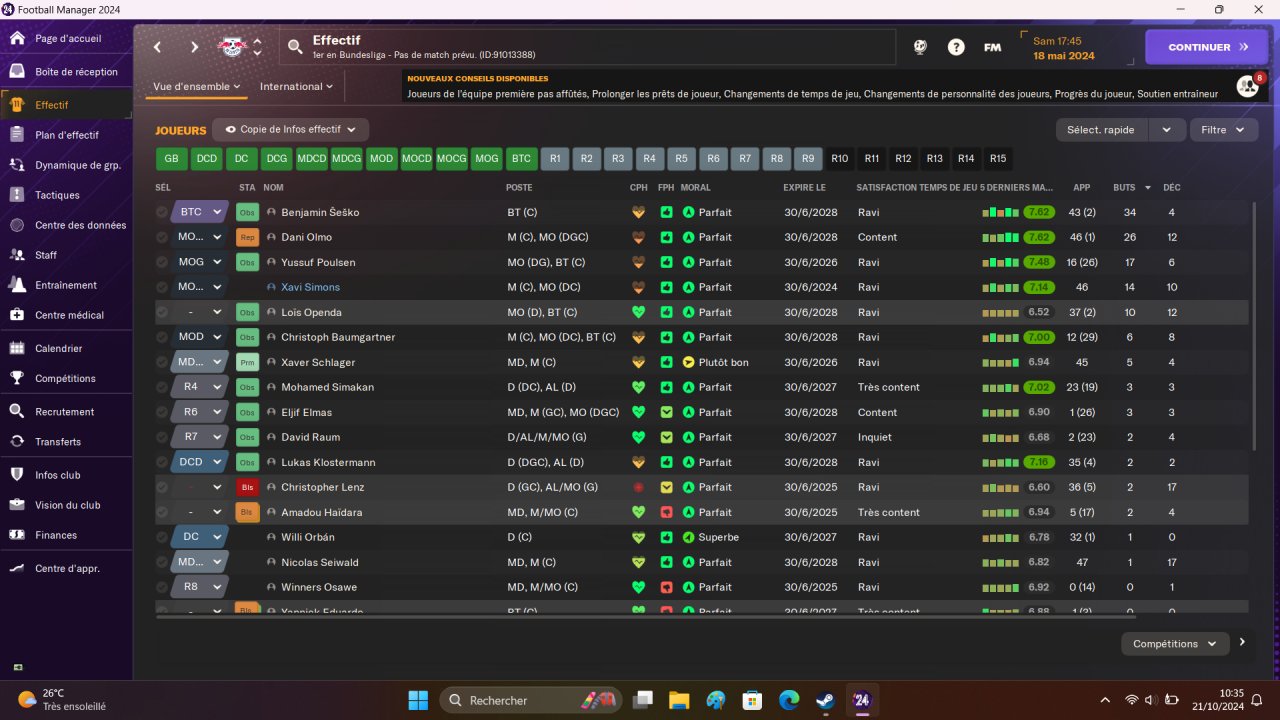
Task: Open Benjamin Šeško's player profile
Action: (320, 212)
